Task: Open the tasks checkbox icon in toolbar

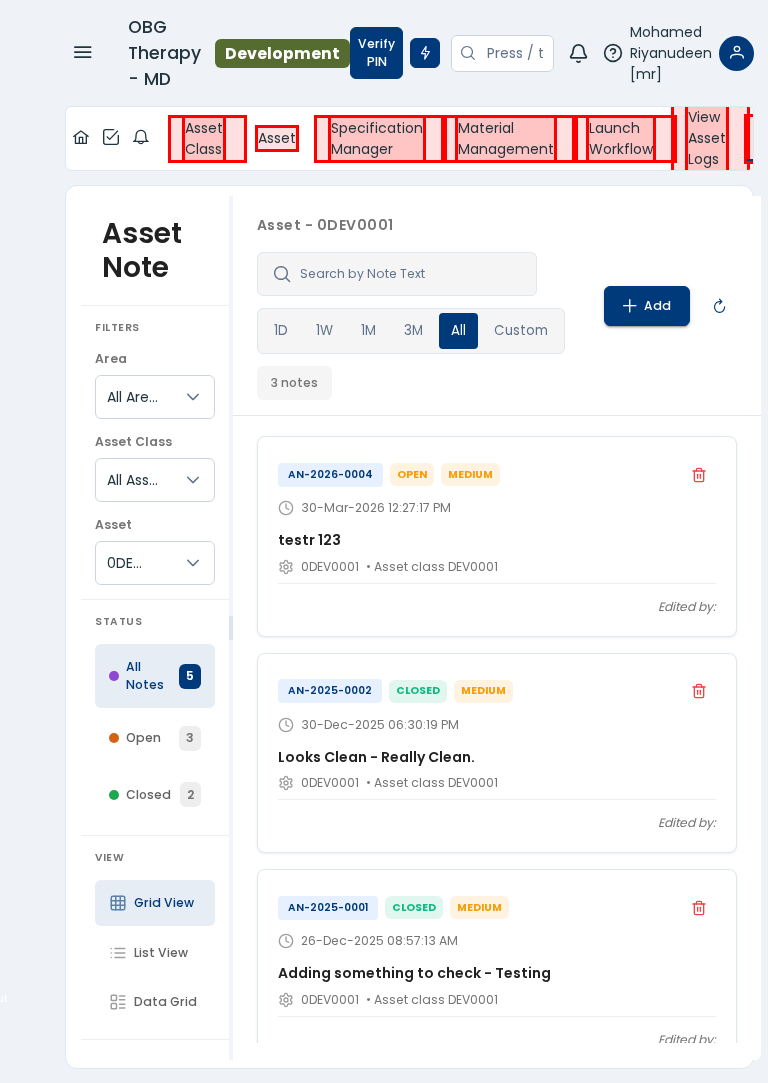Action: pyautogui.click(x=111, y=137)
